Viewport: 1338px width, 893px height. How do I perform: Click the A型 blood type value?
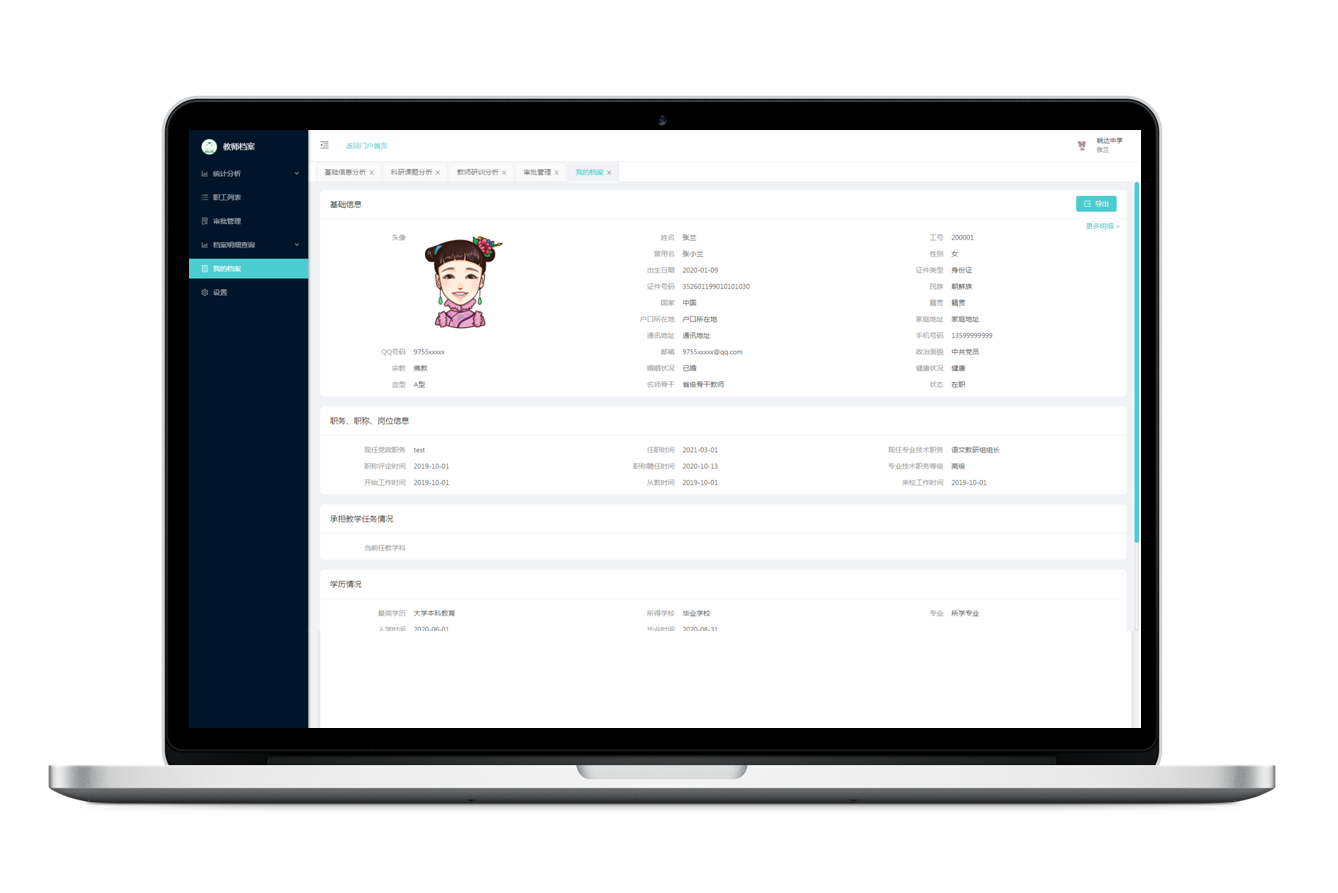(420, 384)
